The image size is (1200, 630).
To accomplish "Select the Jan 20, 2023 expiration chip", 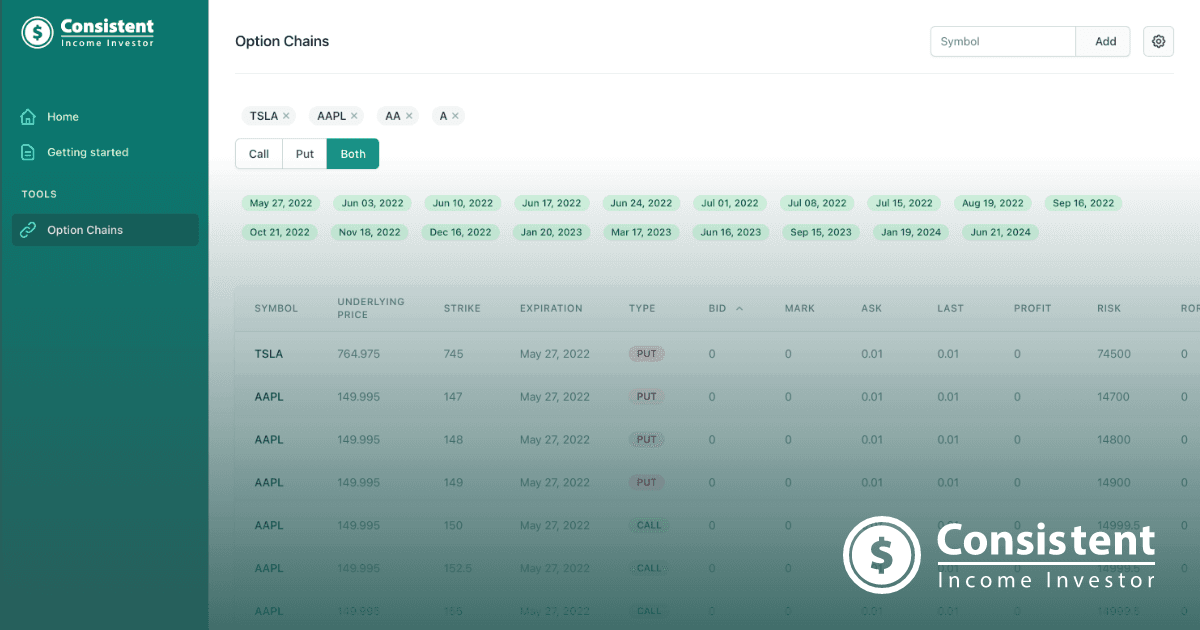I will pyautogui.click(x=551, y=232).
